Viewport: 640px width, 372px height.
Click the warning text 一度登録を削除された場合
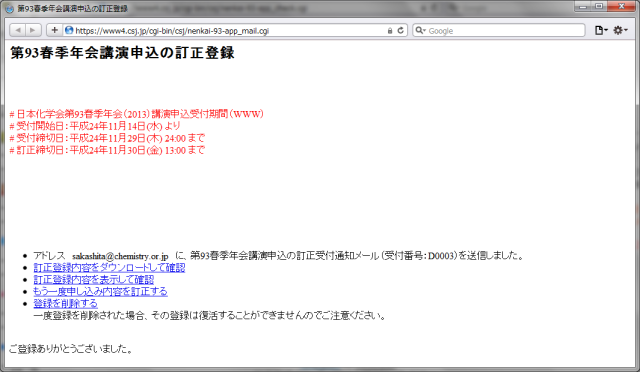coord(210,315)
